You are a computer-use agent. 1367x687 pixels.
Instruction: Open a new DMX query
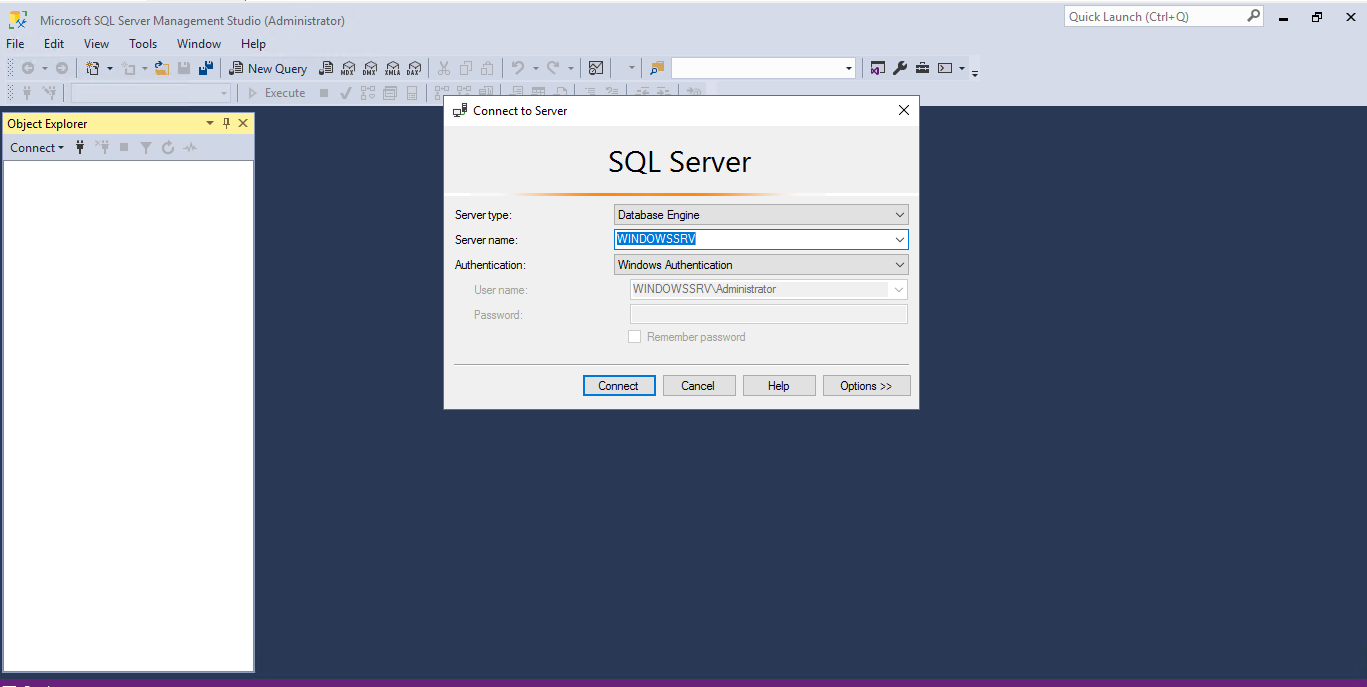pos(370,68)
